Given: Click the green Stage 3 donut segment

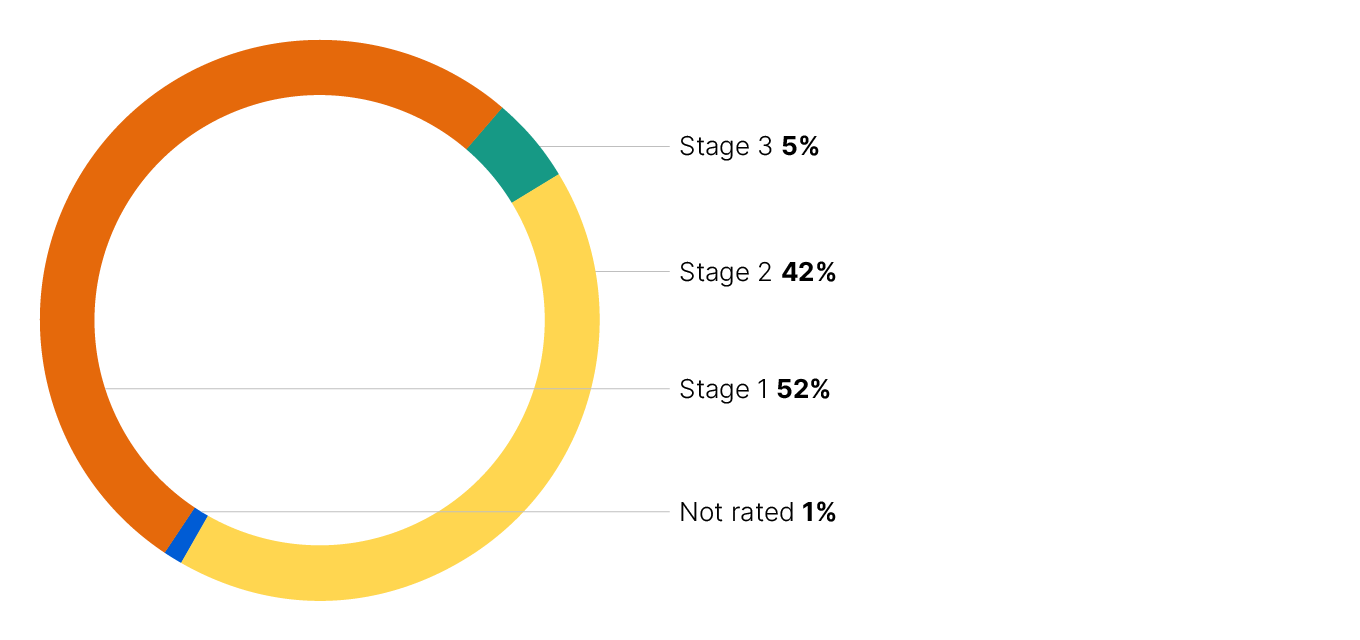Looking at the screenshot, I should [512, 154].
